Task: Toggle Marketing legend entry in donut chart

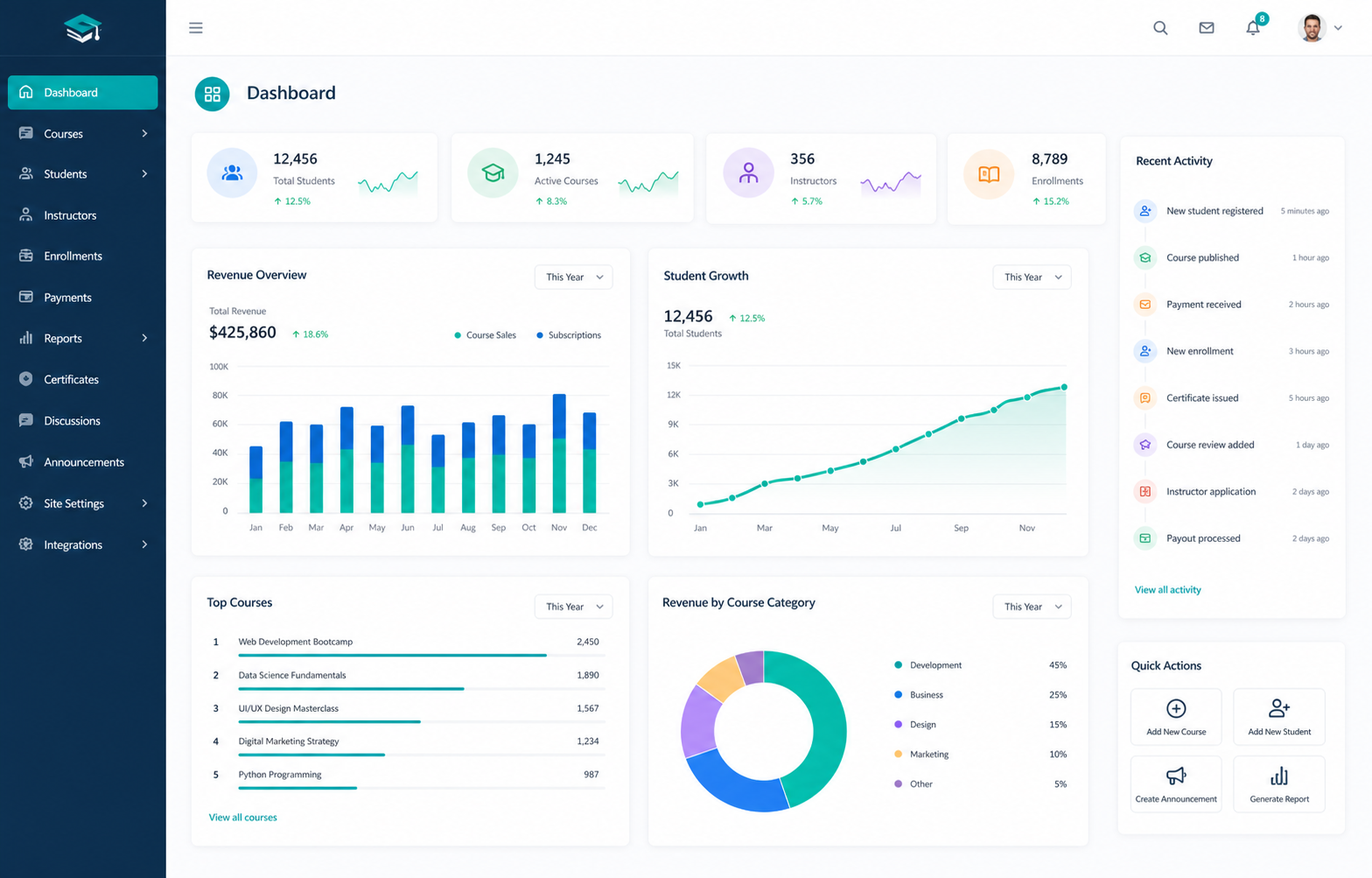Action: pos(921,755)
